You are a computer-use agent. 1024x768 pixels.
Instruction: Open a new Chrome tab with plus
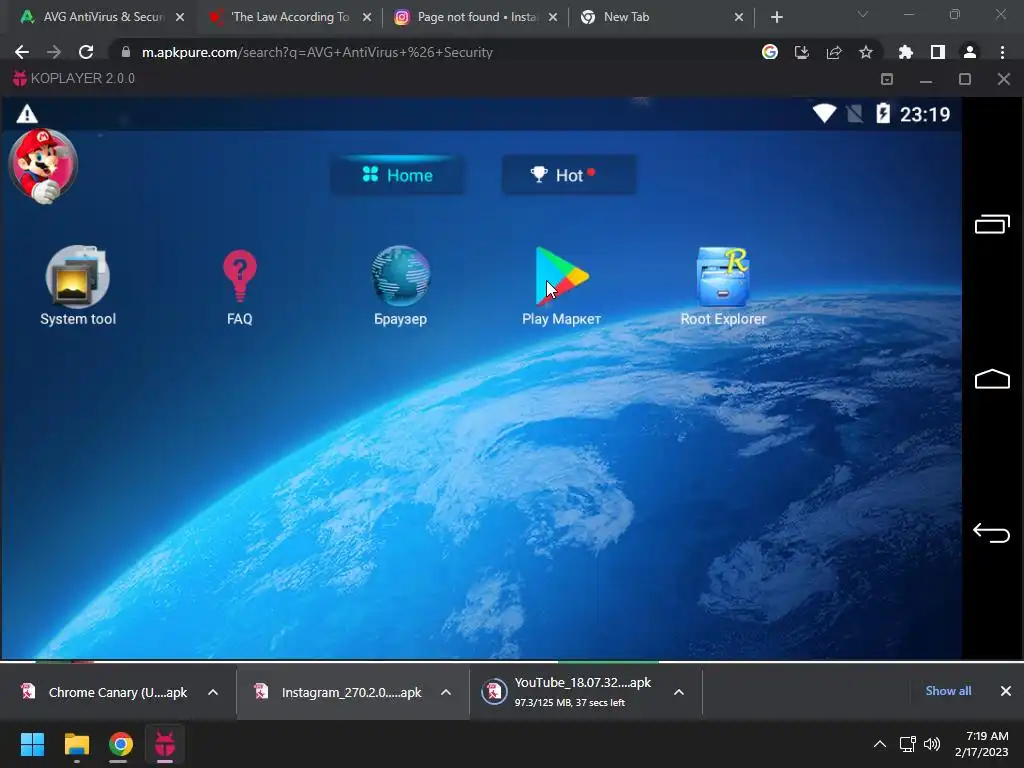[x=776, y=18]
